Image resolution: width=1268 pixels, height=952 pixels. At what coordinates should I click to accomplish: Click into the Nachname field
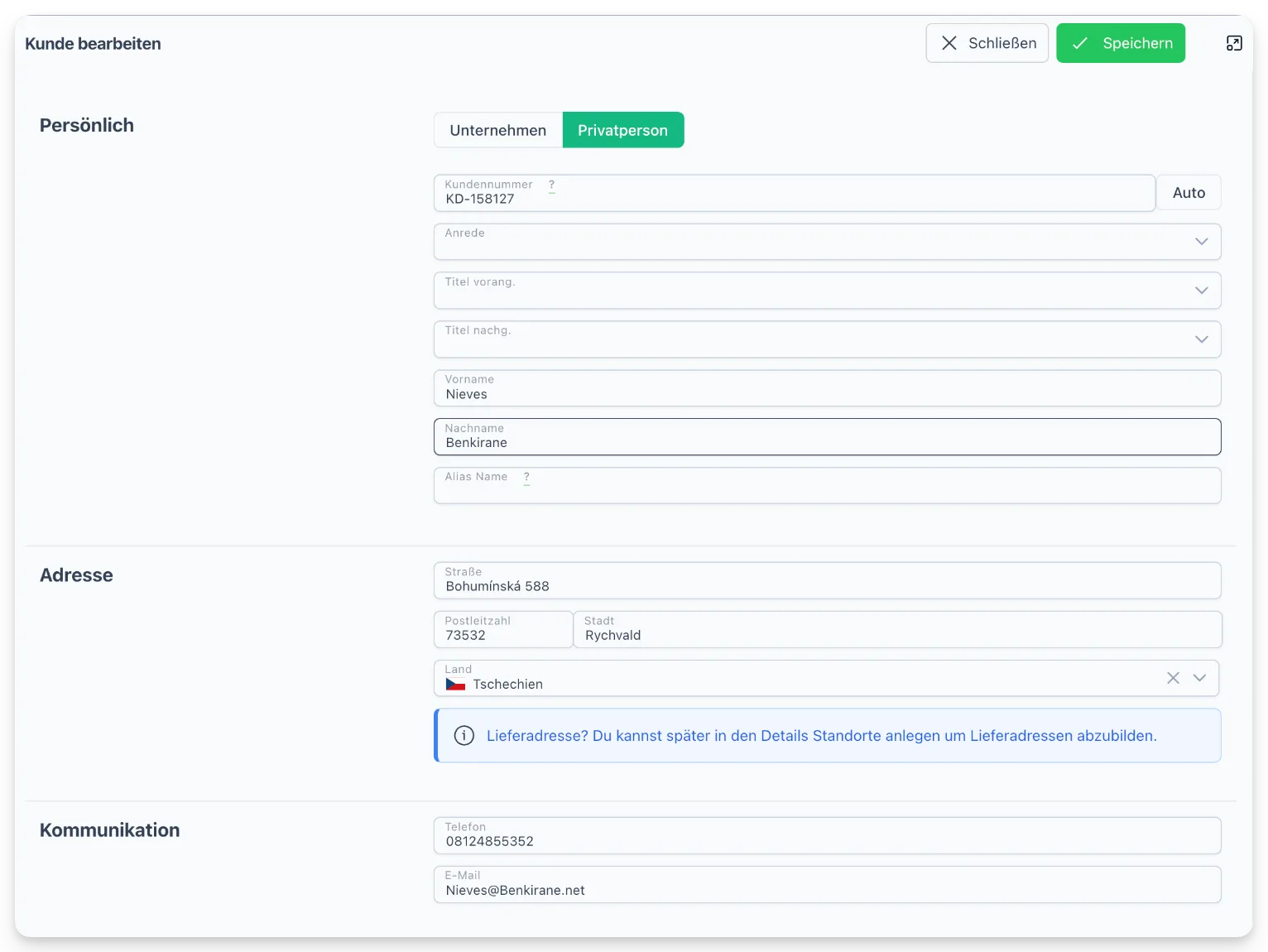tap(828, 437)
